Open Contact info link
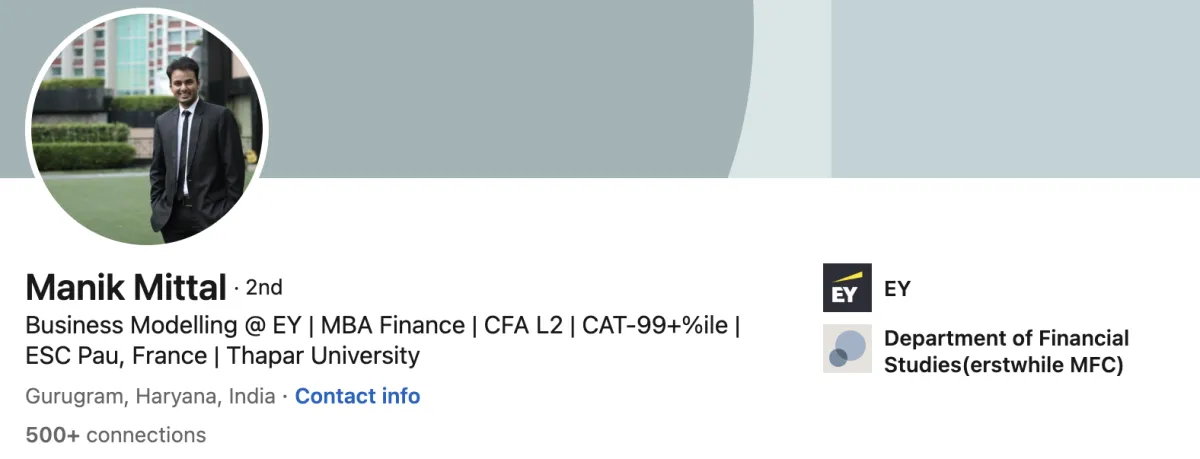This screenshot has height=459, width=1200. click(357, 396)
